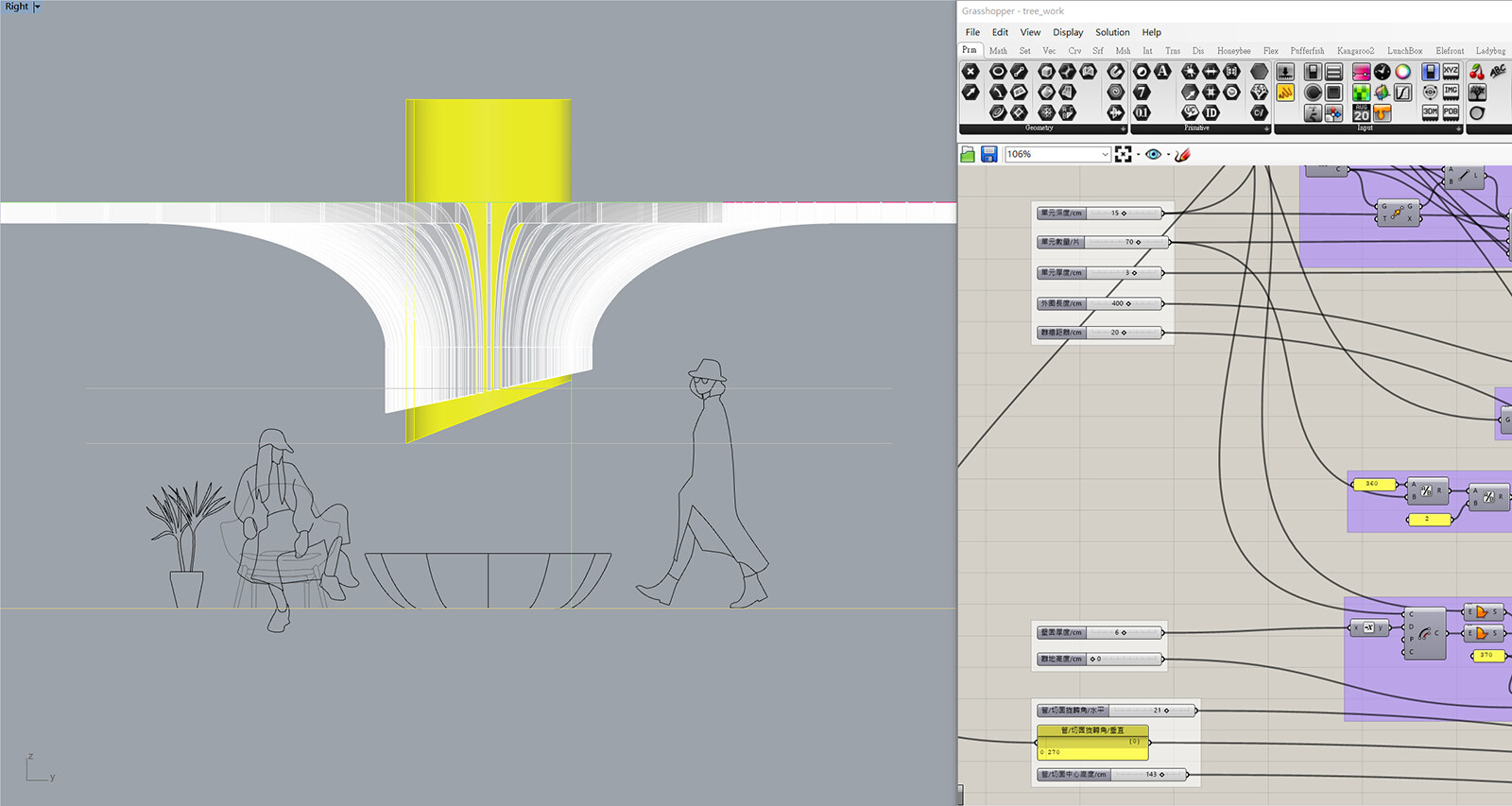Switch to the Crv tab
Viewport: 1512px width, 806px height.
click(x=1074, y=51)
